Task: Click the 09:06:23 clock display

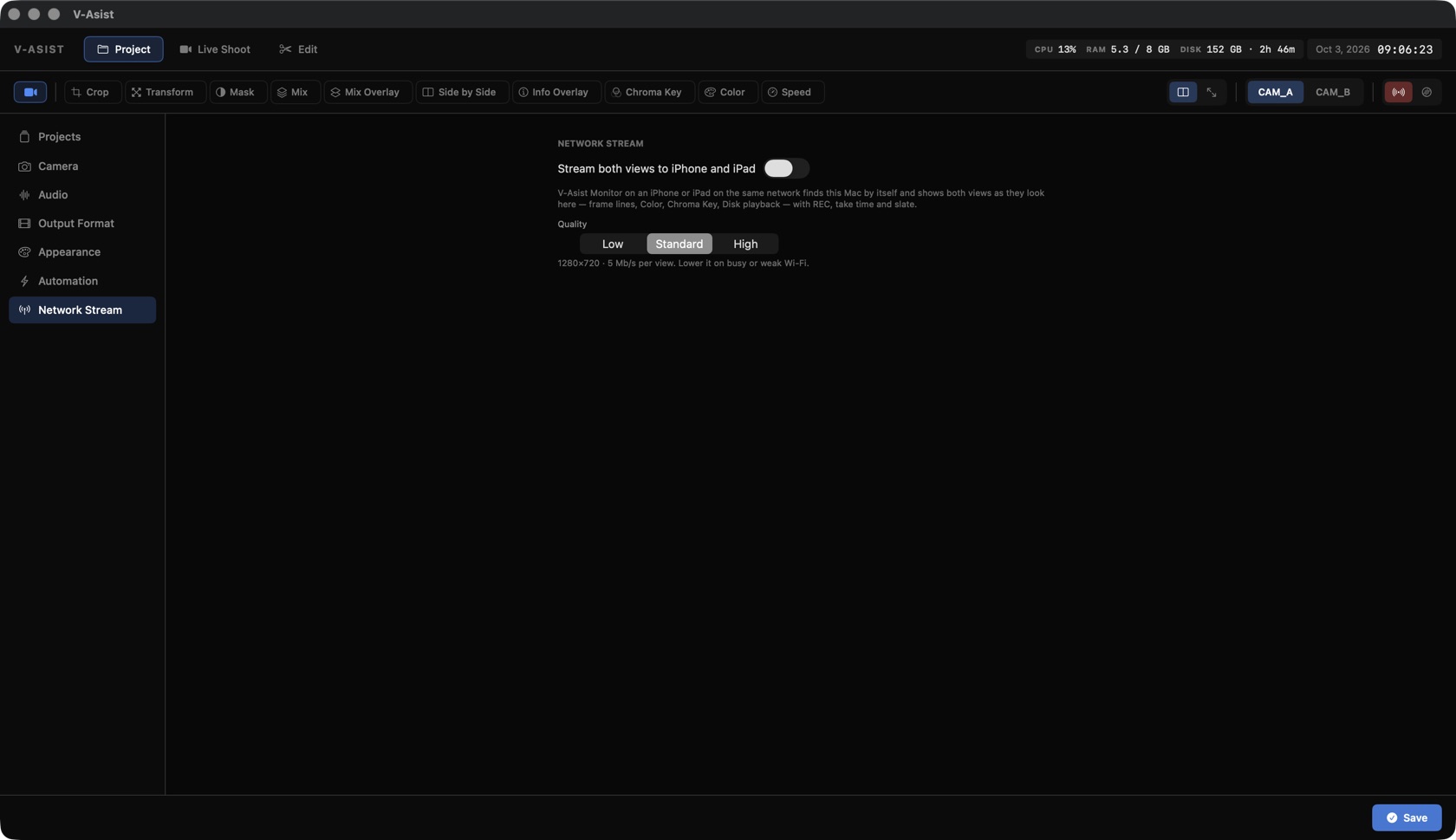Action: [1405, 49]
